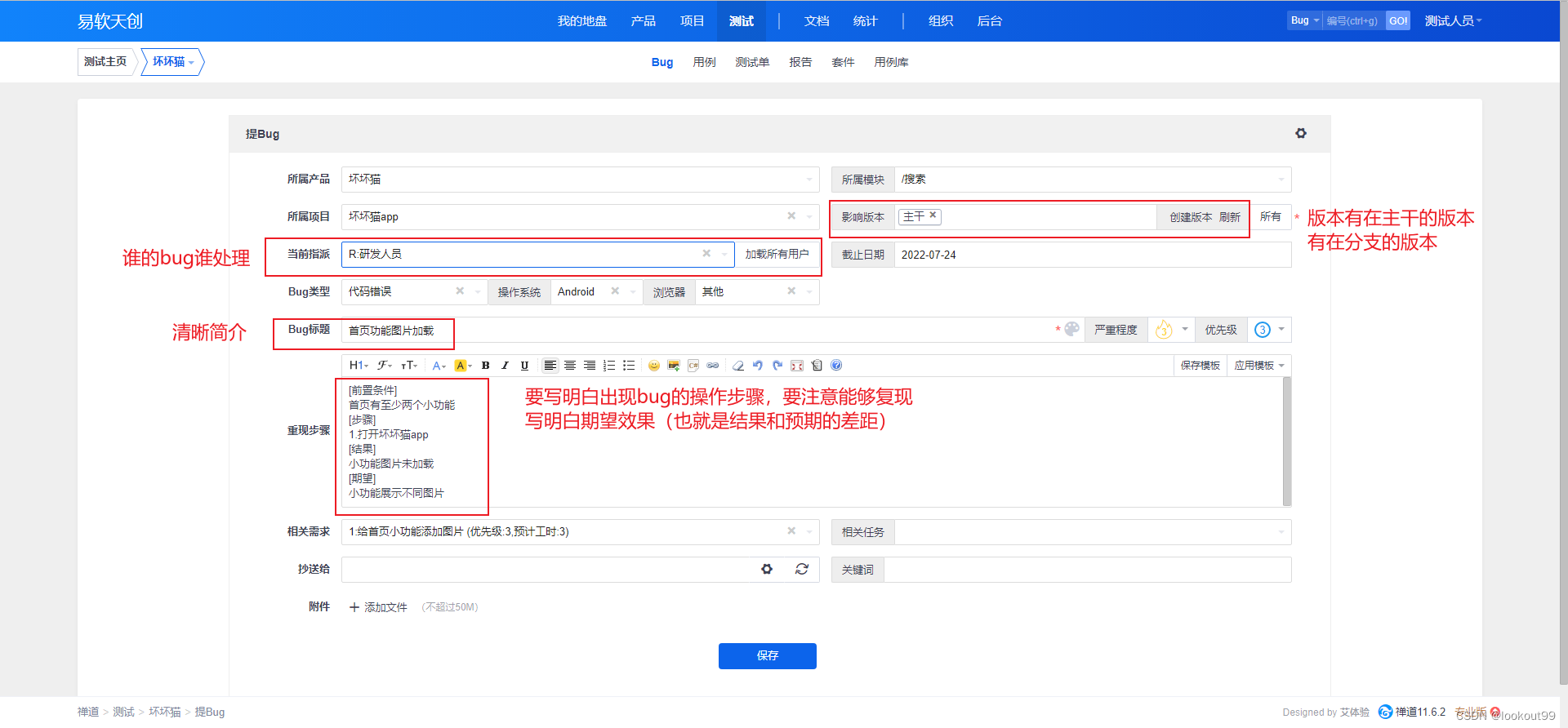Open the font family dropdown
The height and width of the screenshot is (728, 1568).
(385, 366)
